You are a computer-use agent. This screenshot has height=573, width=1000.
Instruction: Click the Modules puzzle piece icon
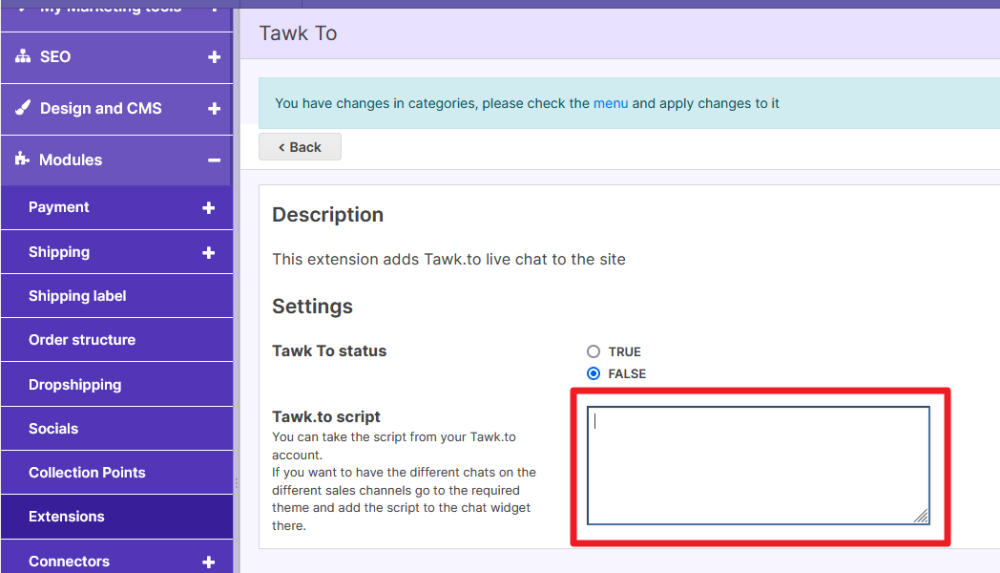point(22,159)
